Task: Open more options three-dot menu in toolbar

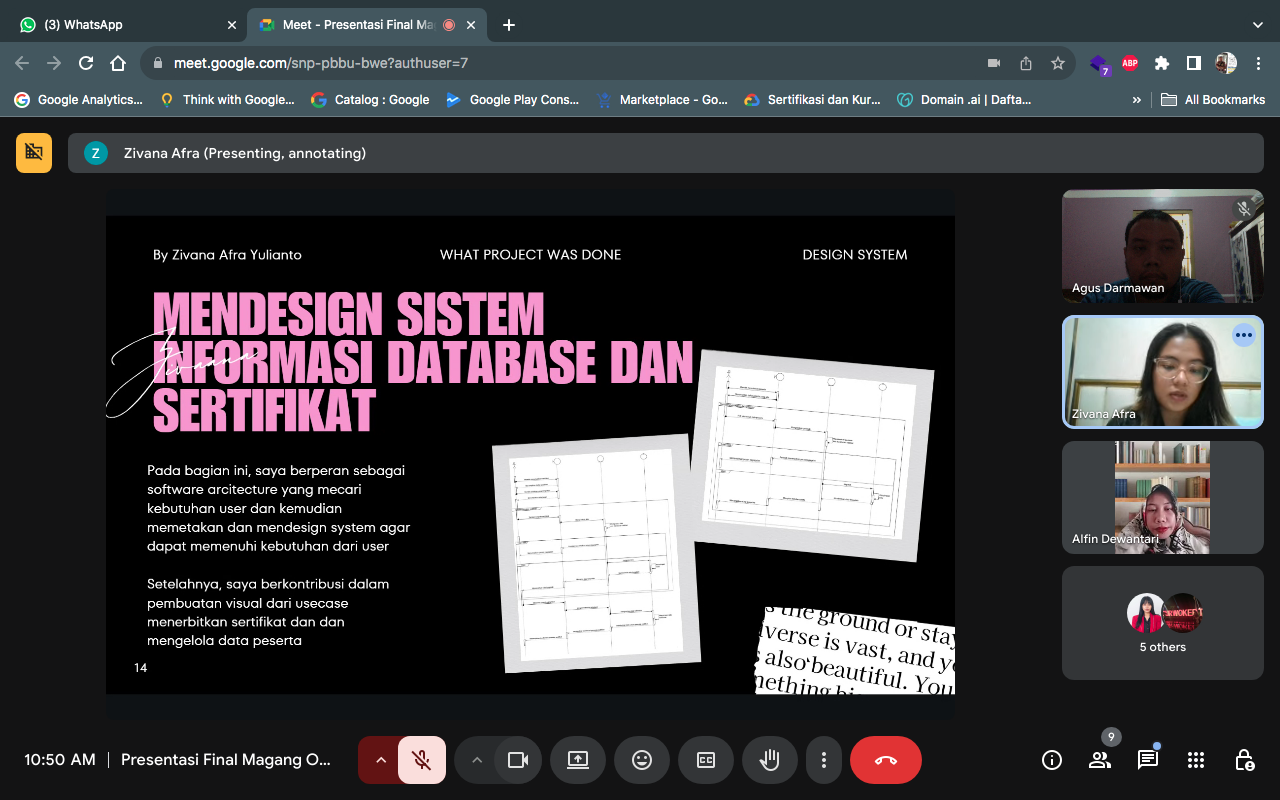Action: [823, 760]
